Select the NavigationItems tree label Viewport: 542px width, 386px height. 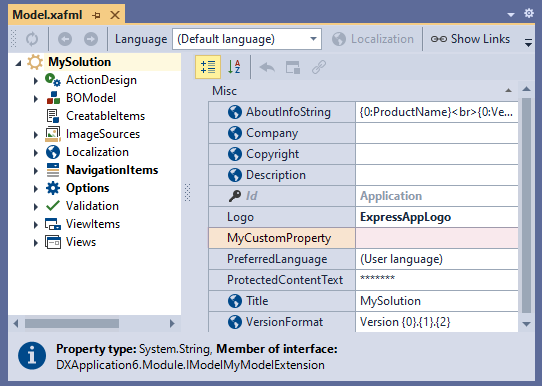coord(112,170)
